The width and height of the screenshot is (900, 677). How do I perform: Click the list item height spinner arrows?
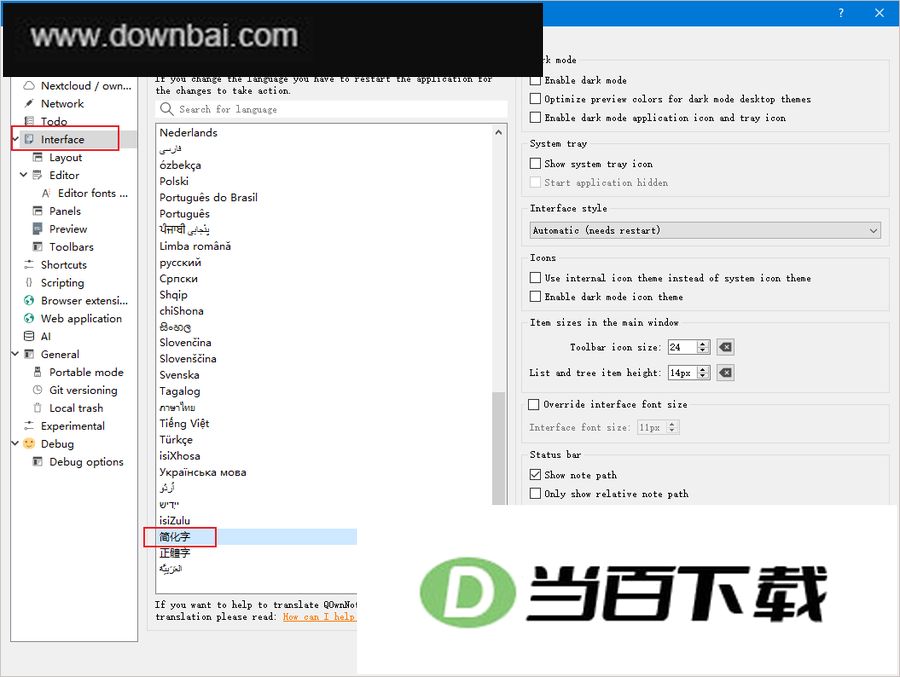point(703,373)
